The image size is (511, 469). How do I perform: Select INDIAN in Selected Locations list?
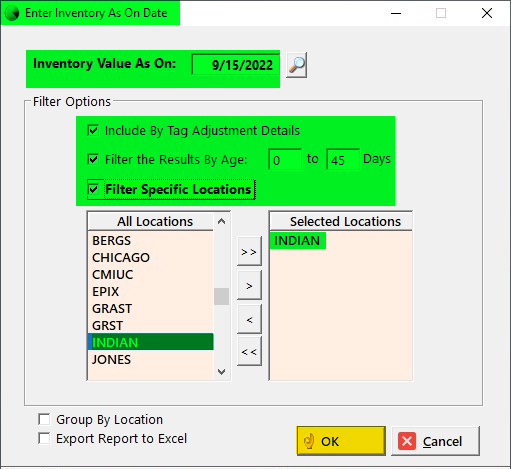(297, 240)
